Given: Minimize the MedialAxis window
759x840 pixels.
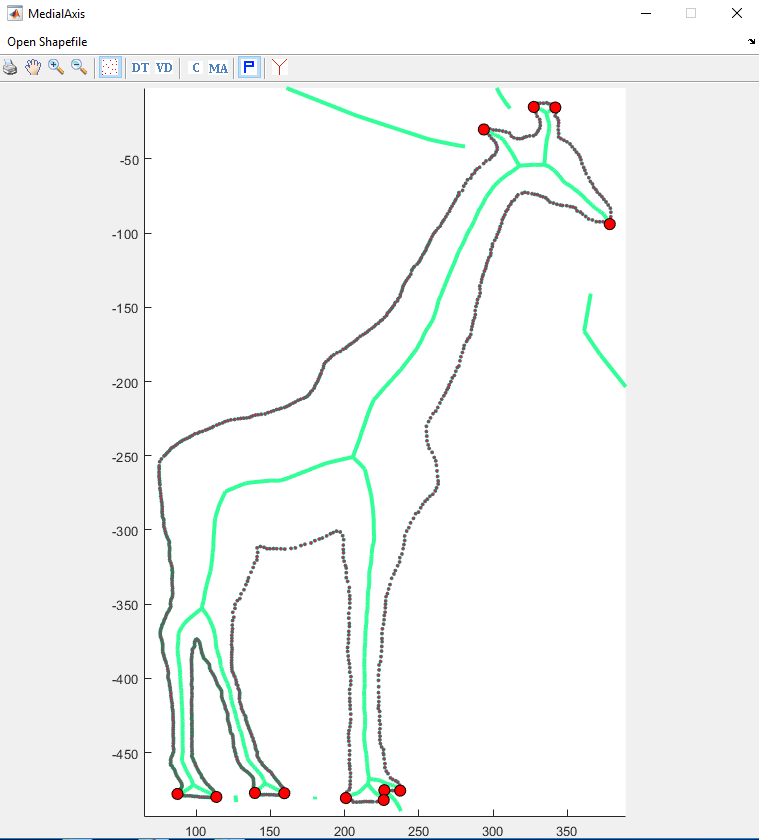Looking at the screenshot, I should coord(645,14).
